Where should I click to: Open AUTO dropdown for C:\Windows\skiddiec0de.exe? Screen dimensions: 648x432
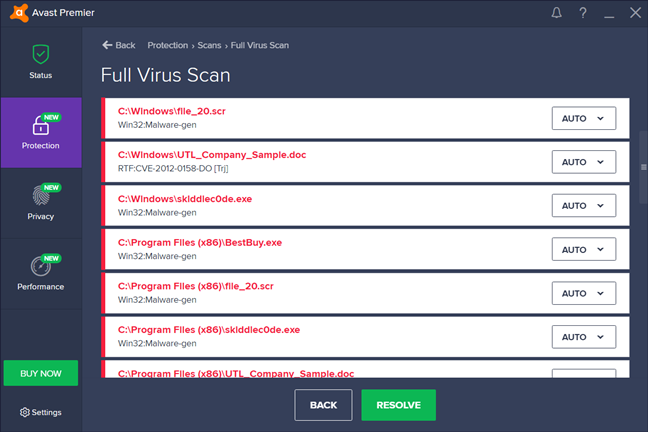(x=584, y=205)
